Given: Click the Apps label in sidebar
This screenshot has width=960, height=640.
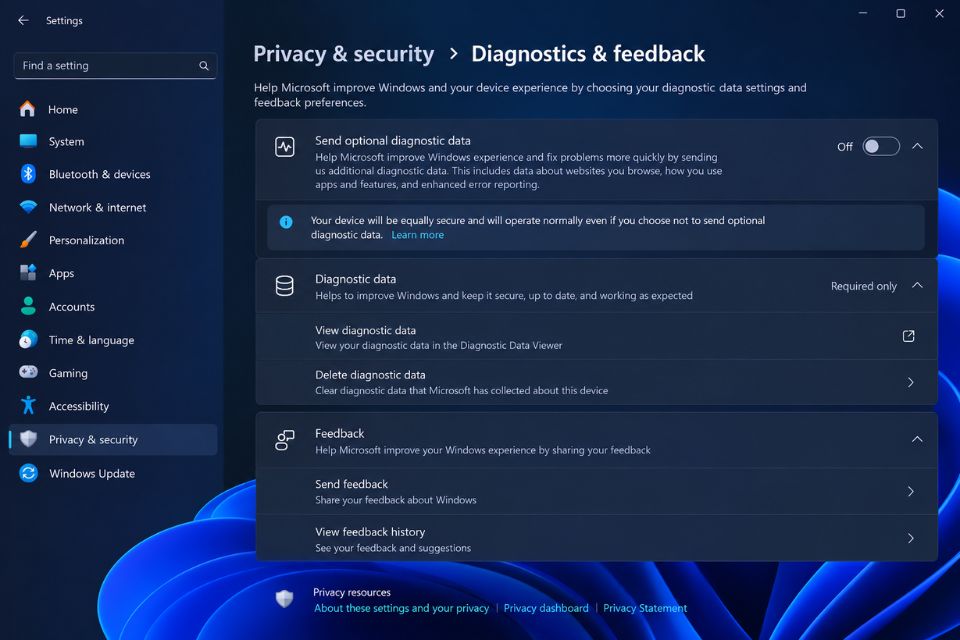Looking at the screenshot, I should 61,273.
